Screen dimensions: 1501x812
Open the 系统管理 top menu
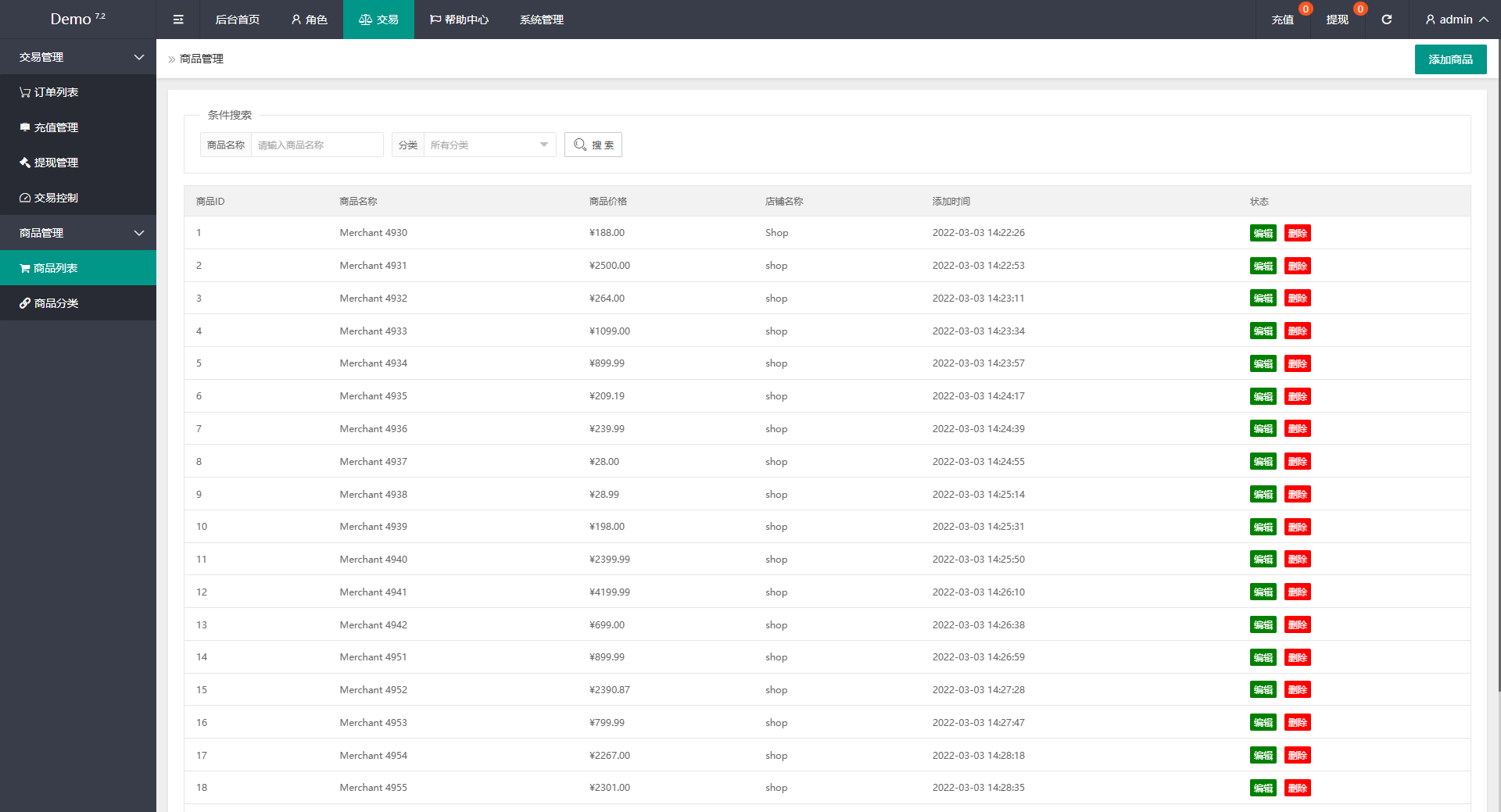(x=541, y=20)
